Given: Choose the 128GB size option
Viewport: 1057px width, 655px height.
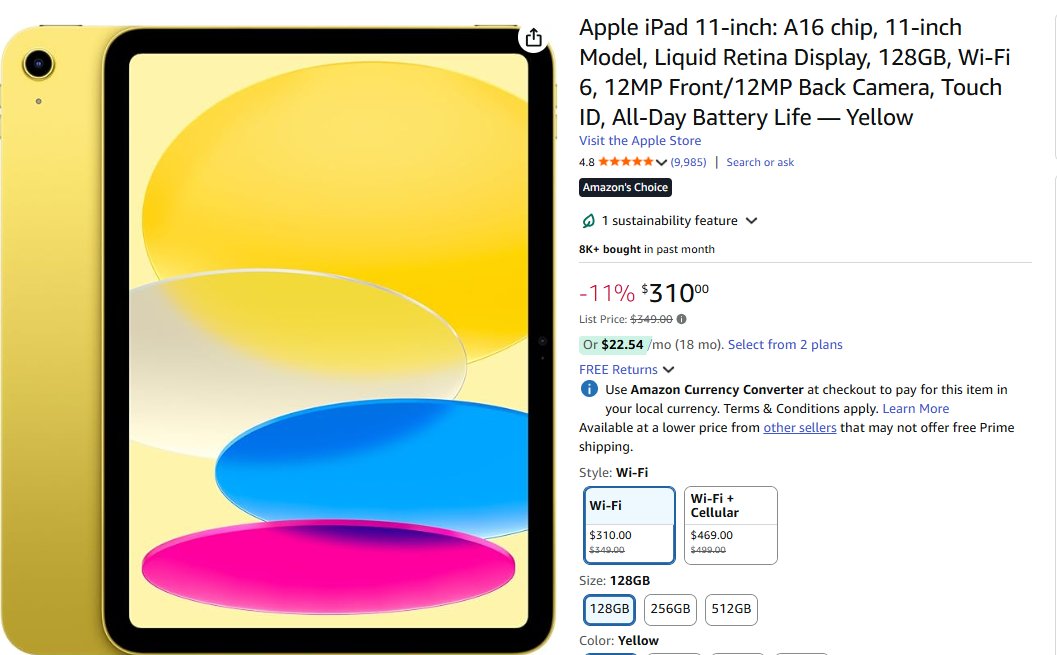Looking at the screenshot, I should [610, 609].
